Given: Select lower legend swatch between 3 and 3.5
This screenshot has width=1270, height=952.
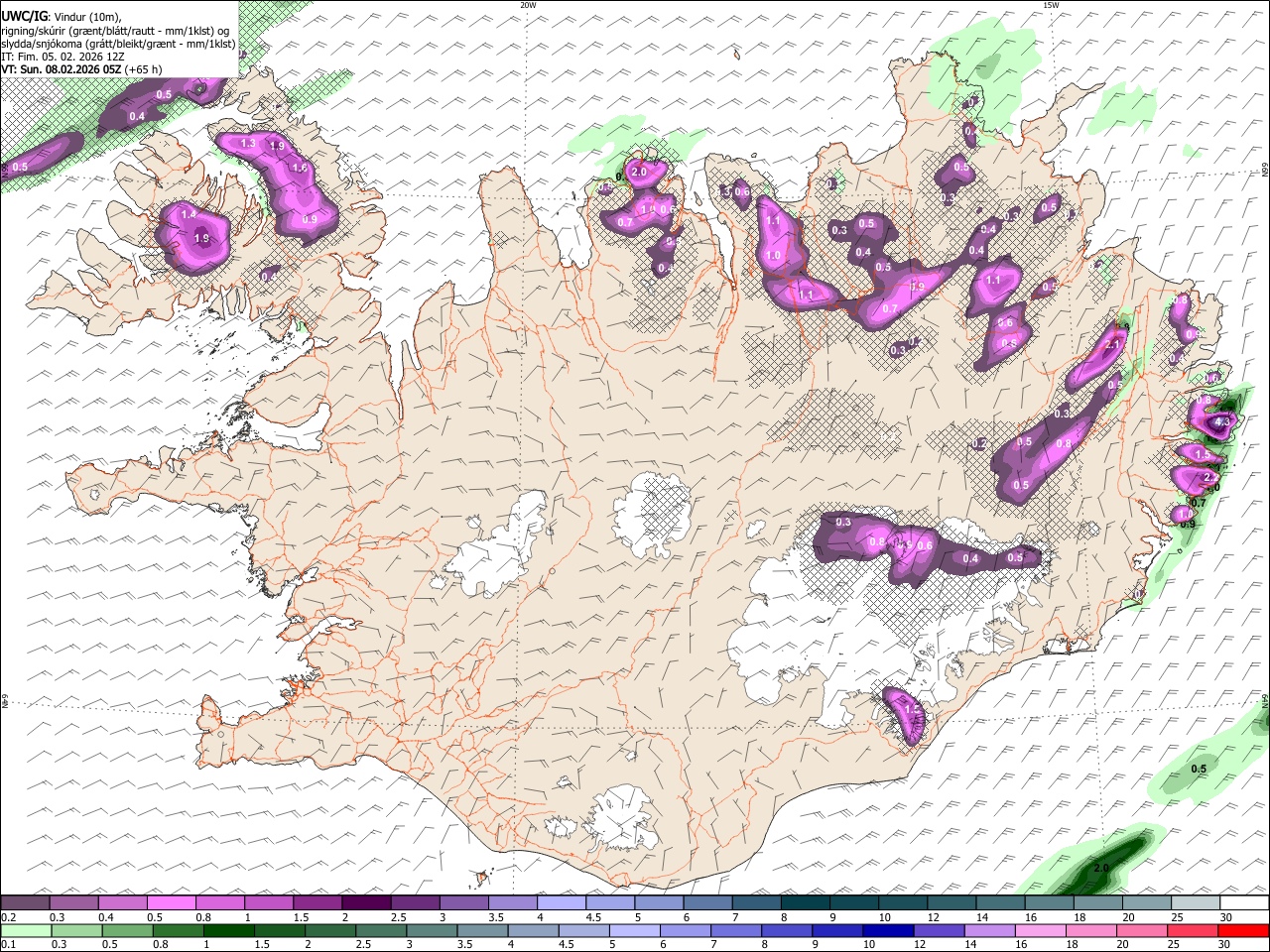Looking at the screenshot, I should tap(432, 930).
